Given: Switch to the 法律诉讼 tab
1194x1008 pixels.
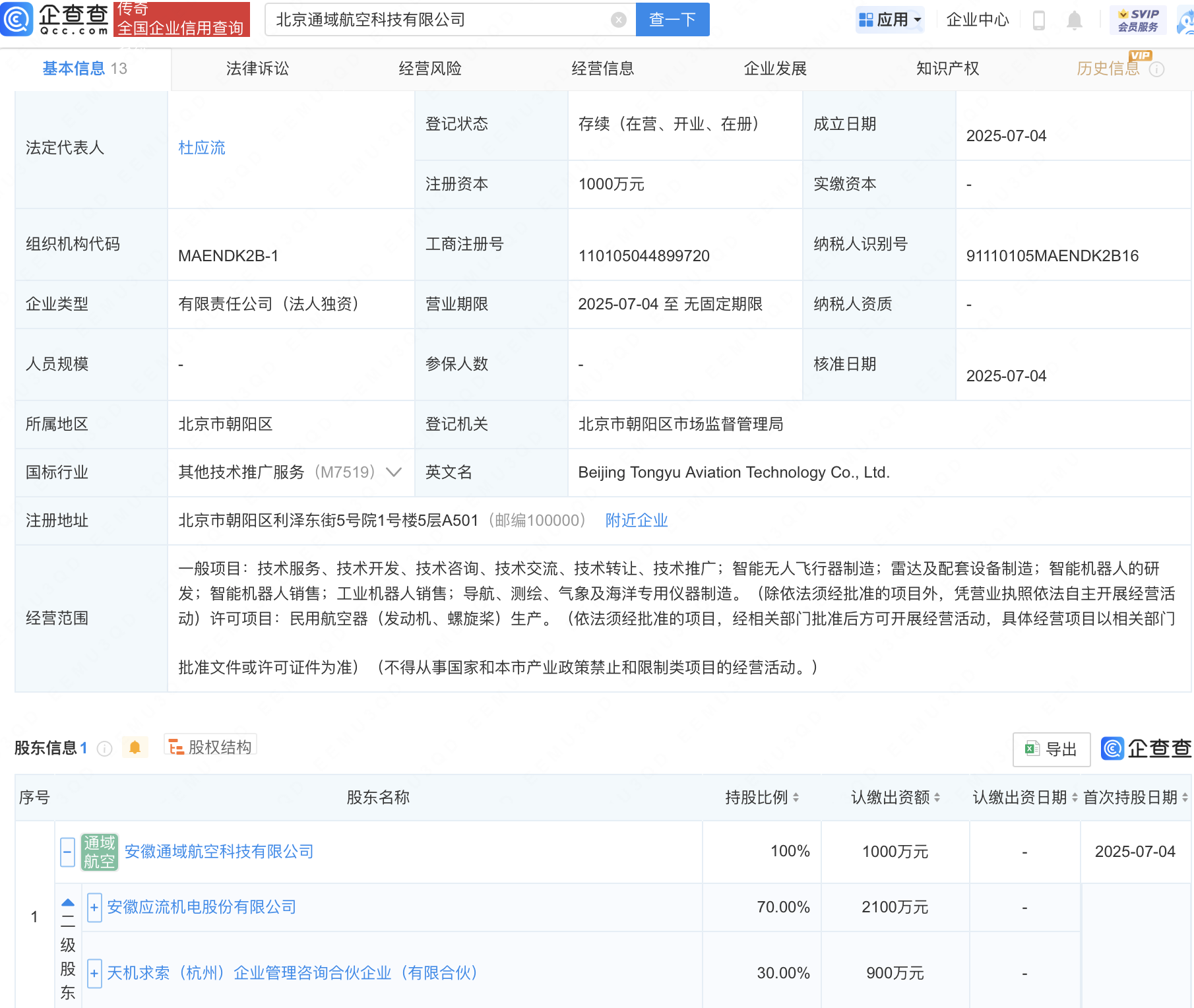Looking at the screenshot, I should (257, 69).
